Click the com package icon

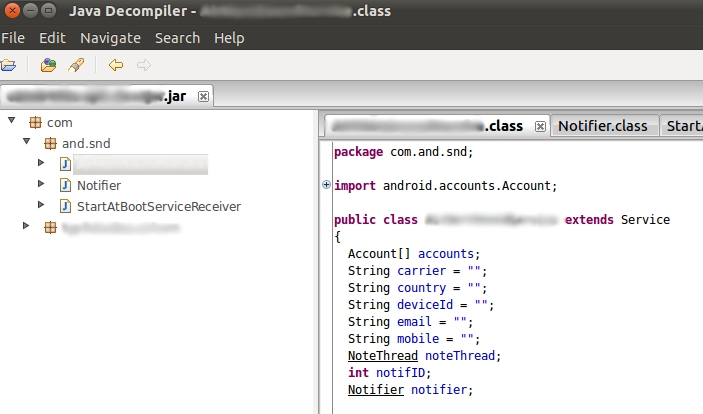34,122
